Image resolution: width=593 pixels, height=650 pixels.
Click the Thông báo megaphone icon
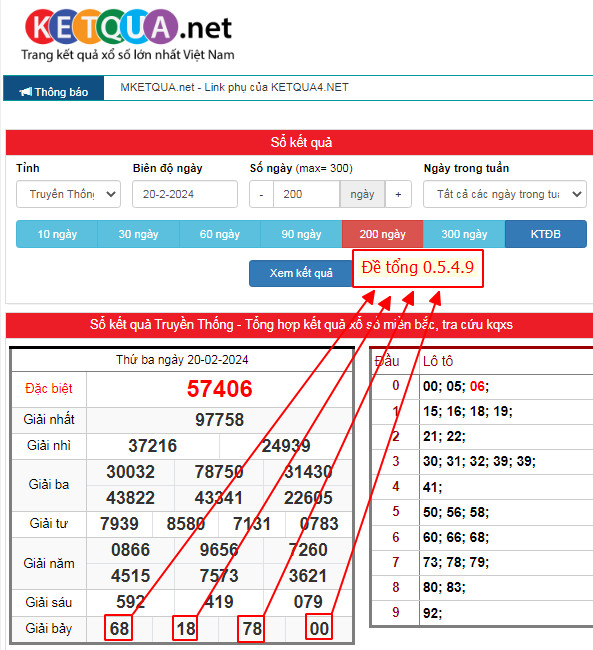(x=25, y=92)
